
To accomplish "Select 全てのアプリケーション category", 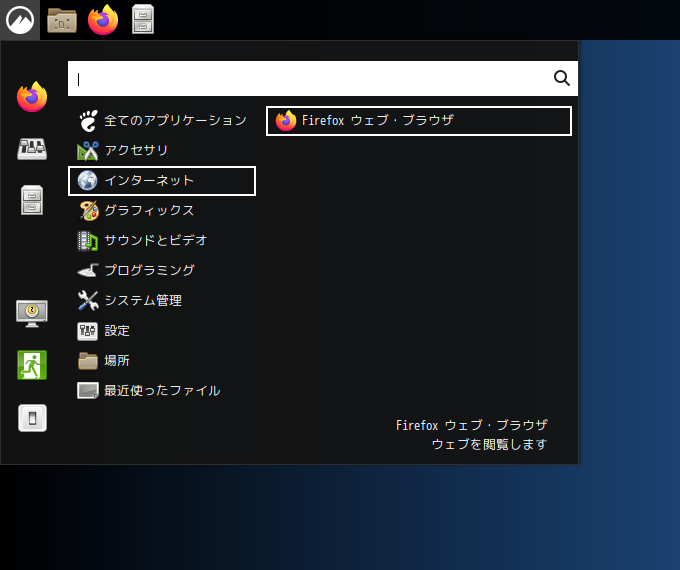I will point(162,121).
